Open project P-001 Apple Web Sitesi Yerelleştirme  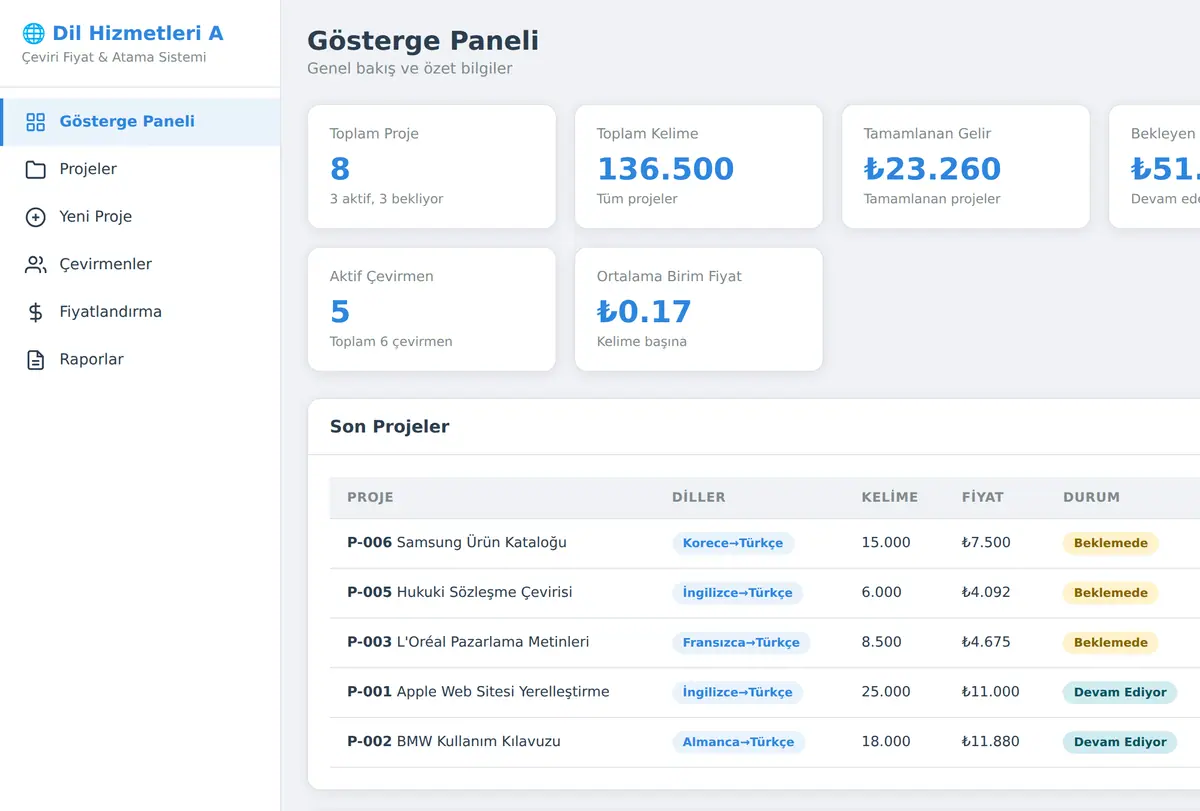pyautogui.click(x=478, y=692)
